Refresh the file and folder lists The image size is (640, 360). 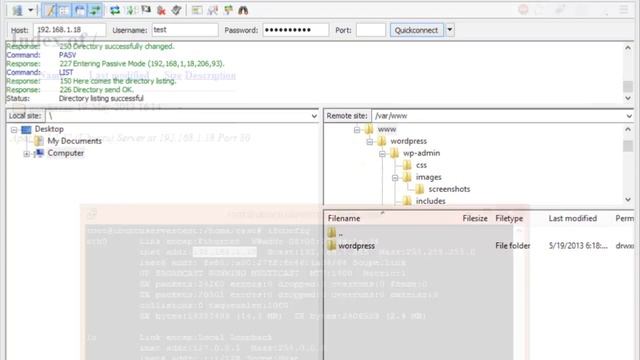click(x=115, y=10)
